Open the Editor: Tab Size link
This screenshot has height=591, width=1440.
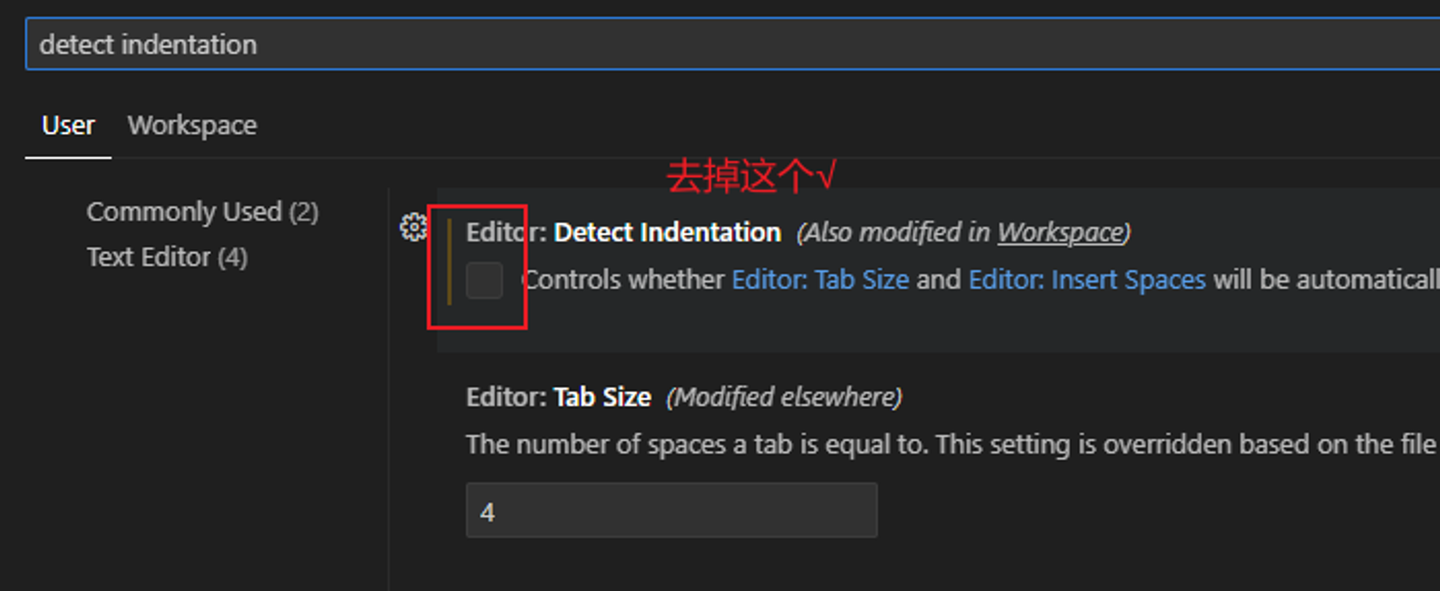click(821, 280)
